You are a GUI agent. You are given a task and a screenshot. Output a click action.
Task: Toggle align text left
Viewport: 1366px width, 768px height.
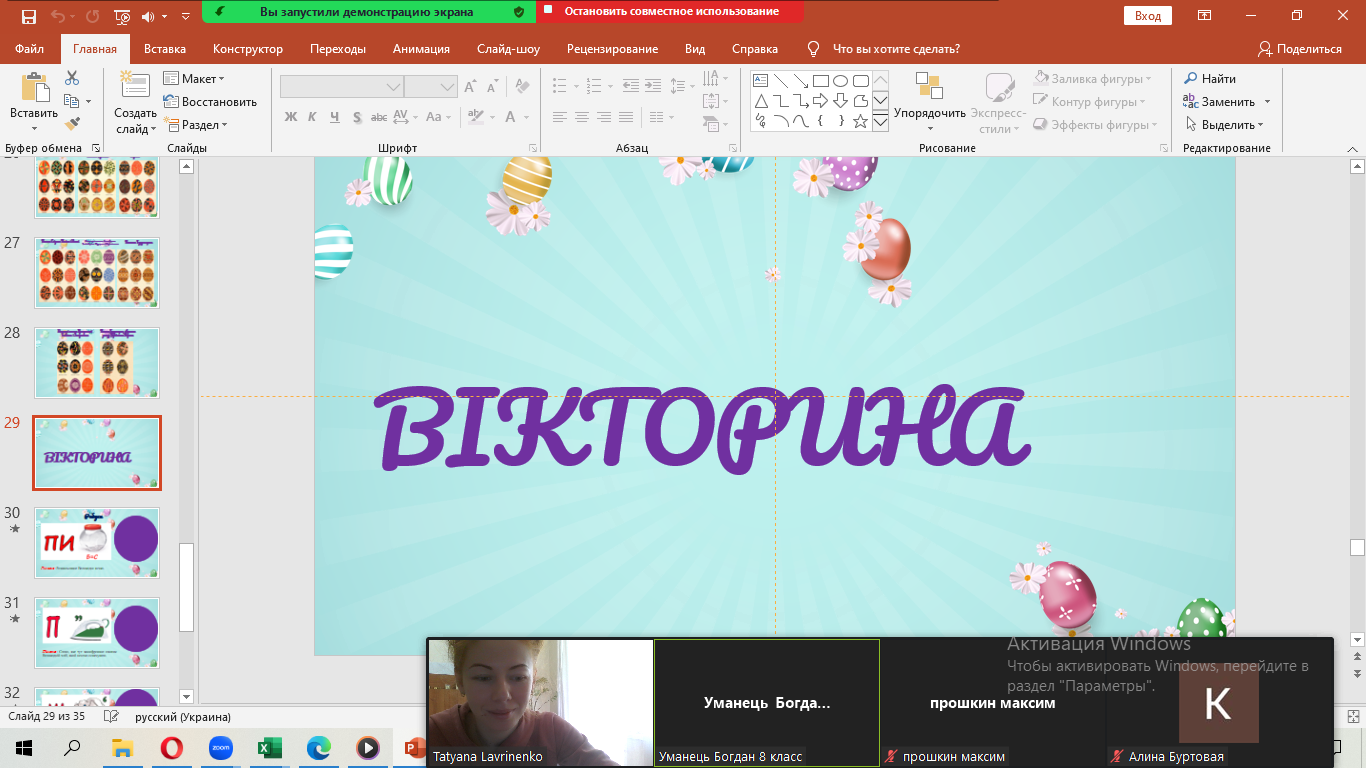tap(560, 117)
